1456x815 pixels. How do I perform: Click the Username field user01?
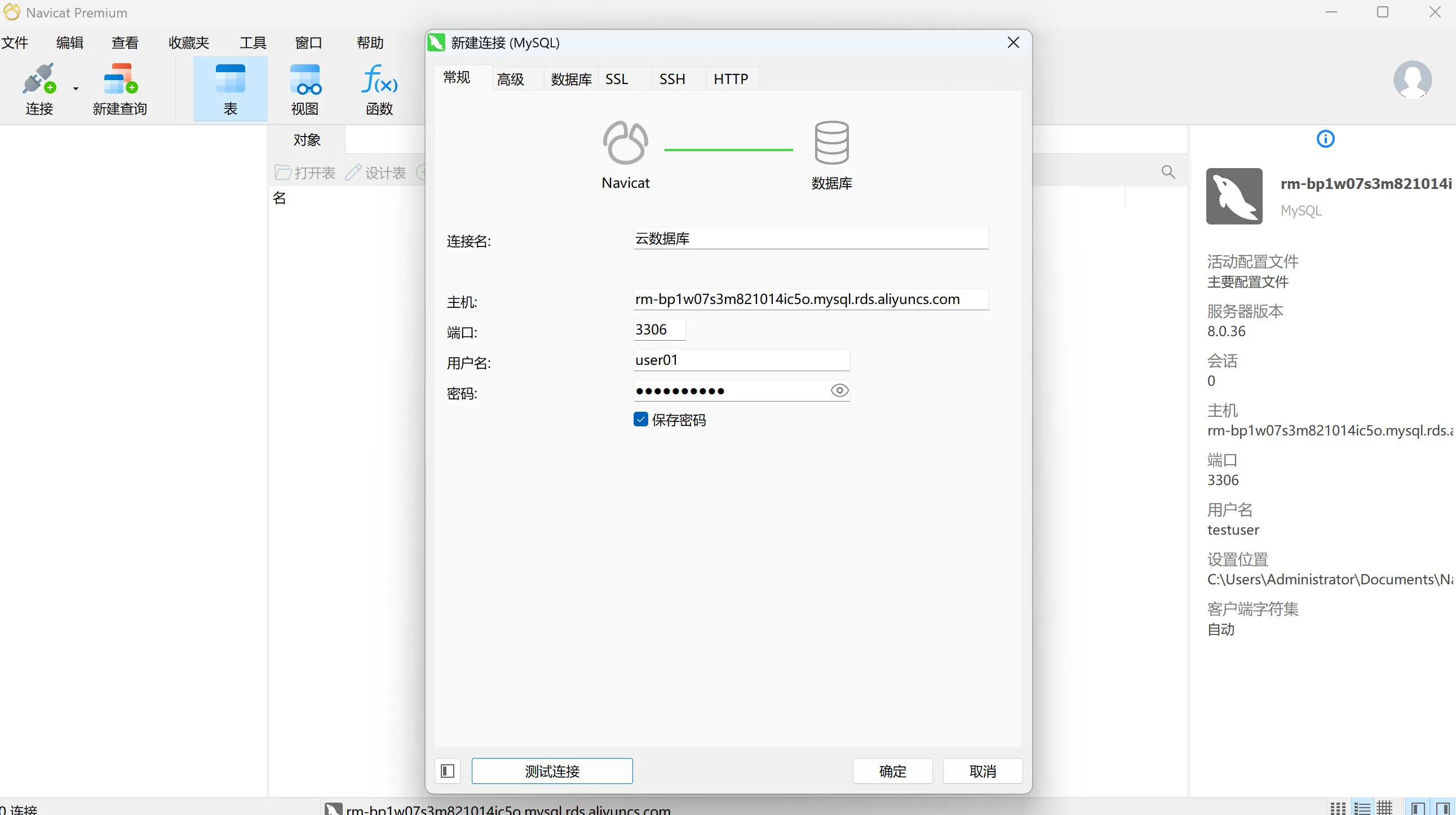[742, 360]
